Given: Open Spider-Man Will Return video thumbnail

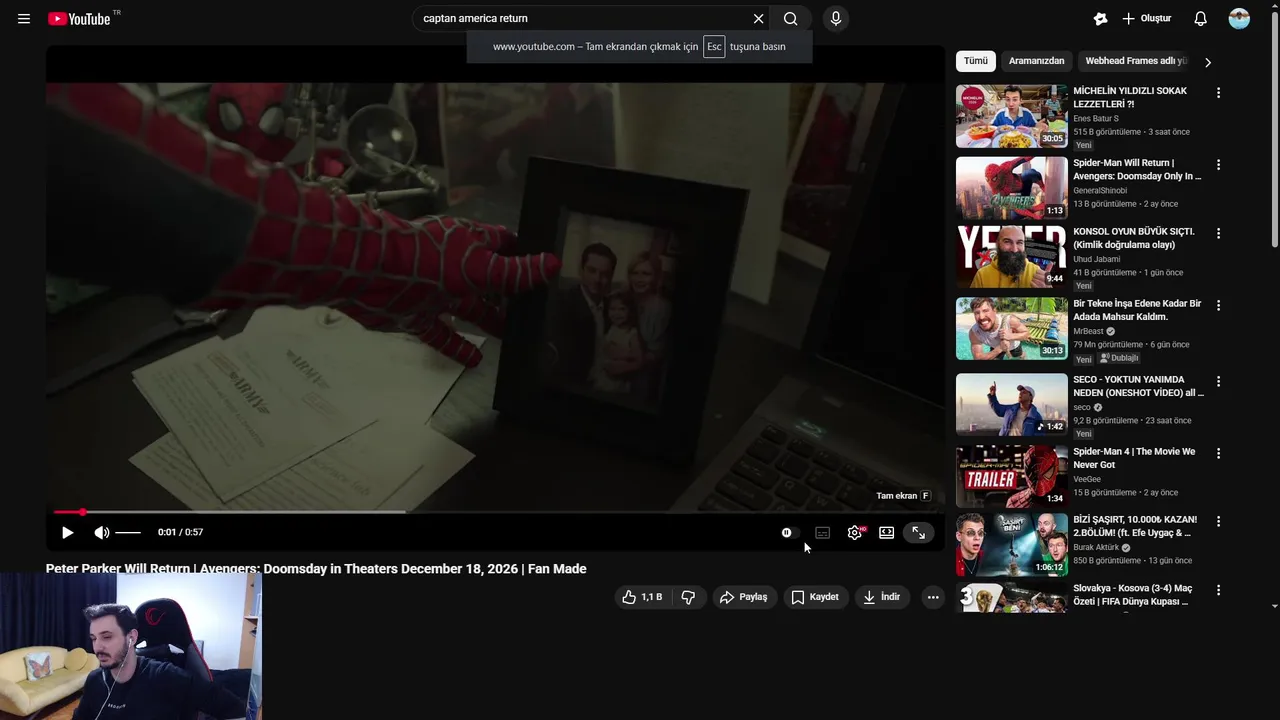Looking at the screenshot, I should 1011,188.
